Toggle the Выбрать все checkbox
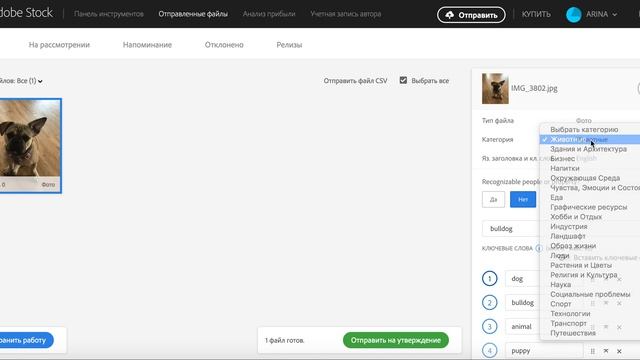 point(403,80)
